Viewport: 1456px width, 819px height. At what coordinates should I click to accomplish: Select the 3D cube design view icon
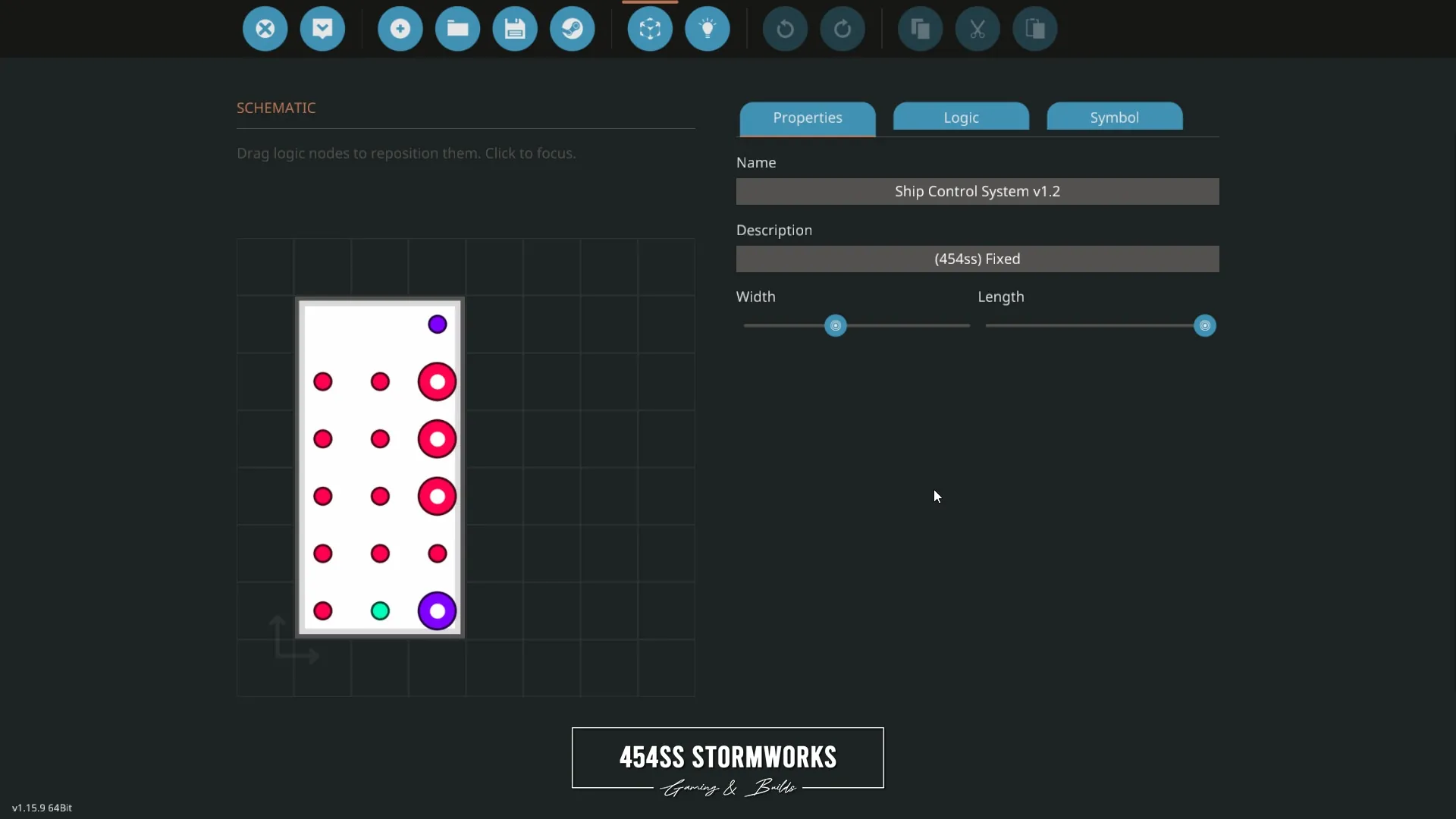(x=650, y=29)
